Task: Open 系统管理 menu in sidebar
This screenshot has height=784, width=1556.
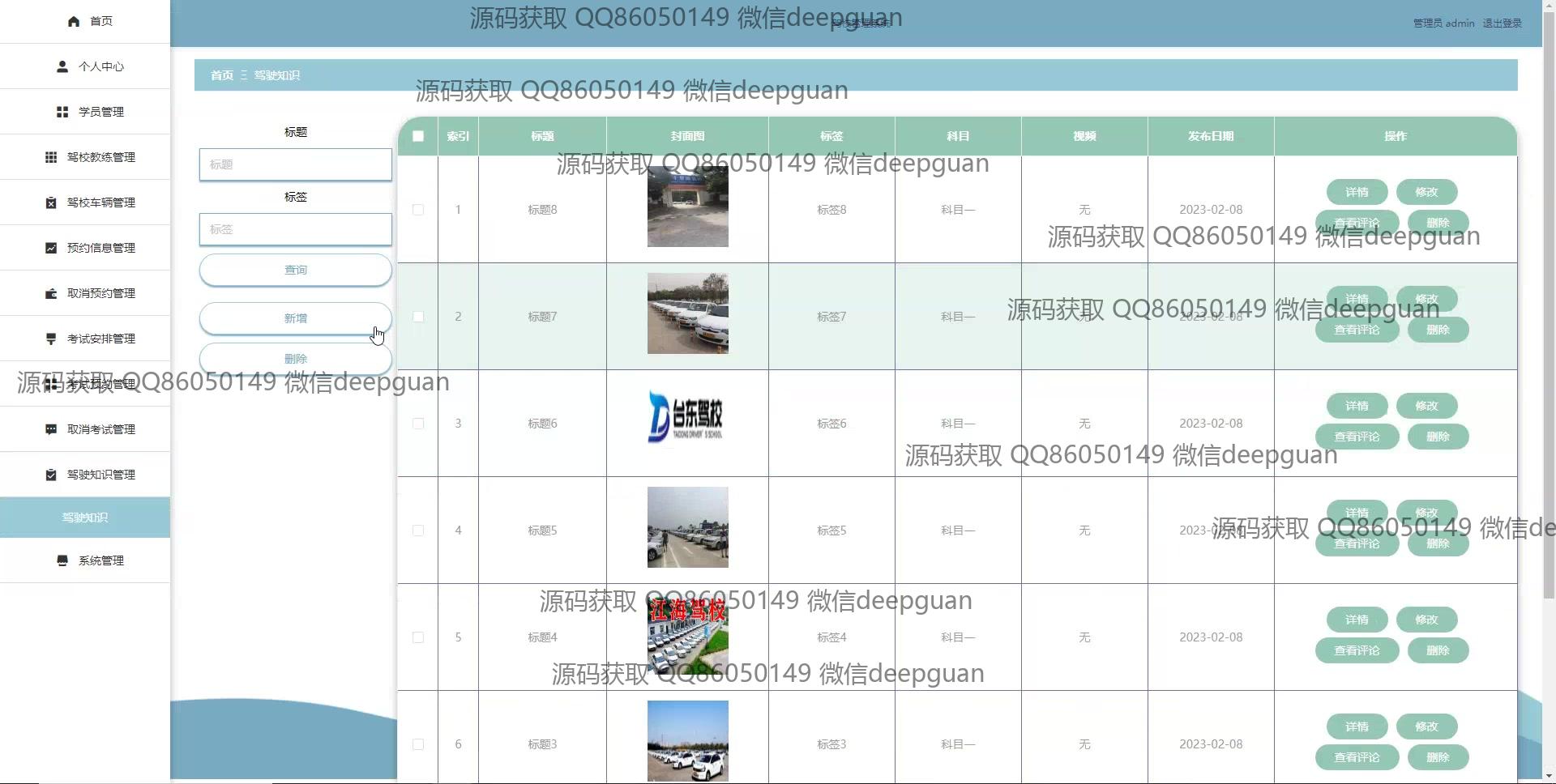Action: click(x=85, y=560)
